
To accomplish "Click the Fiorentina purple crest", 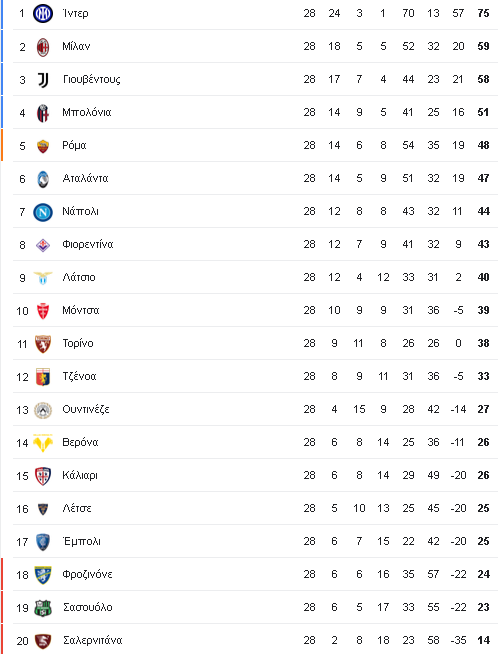I will click(x=43, y=245).
